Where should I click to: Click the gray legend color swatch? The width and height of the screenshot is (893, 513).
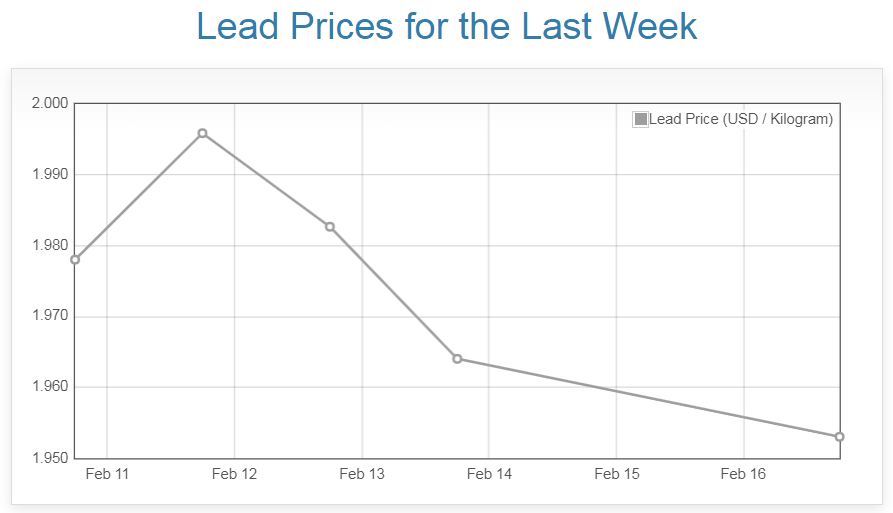coord(641,120)
